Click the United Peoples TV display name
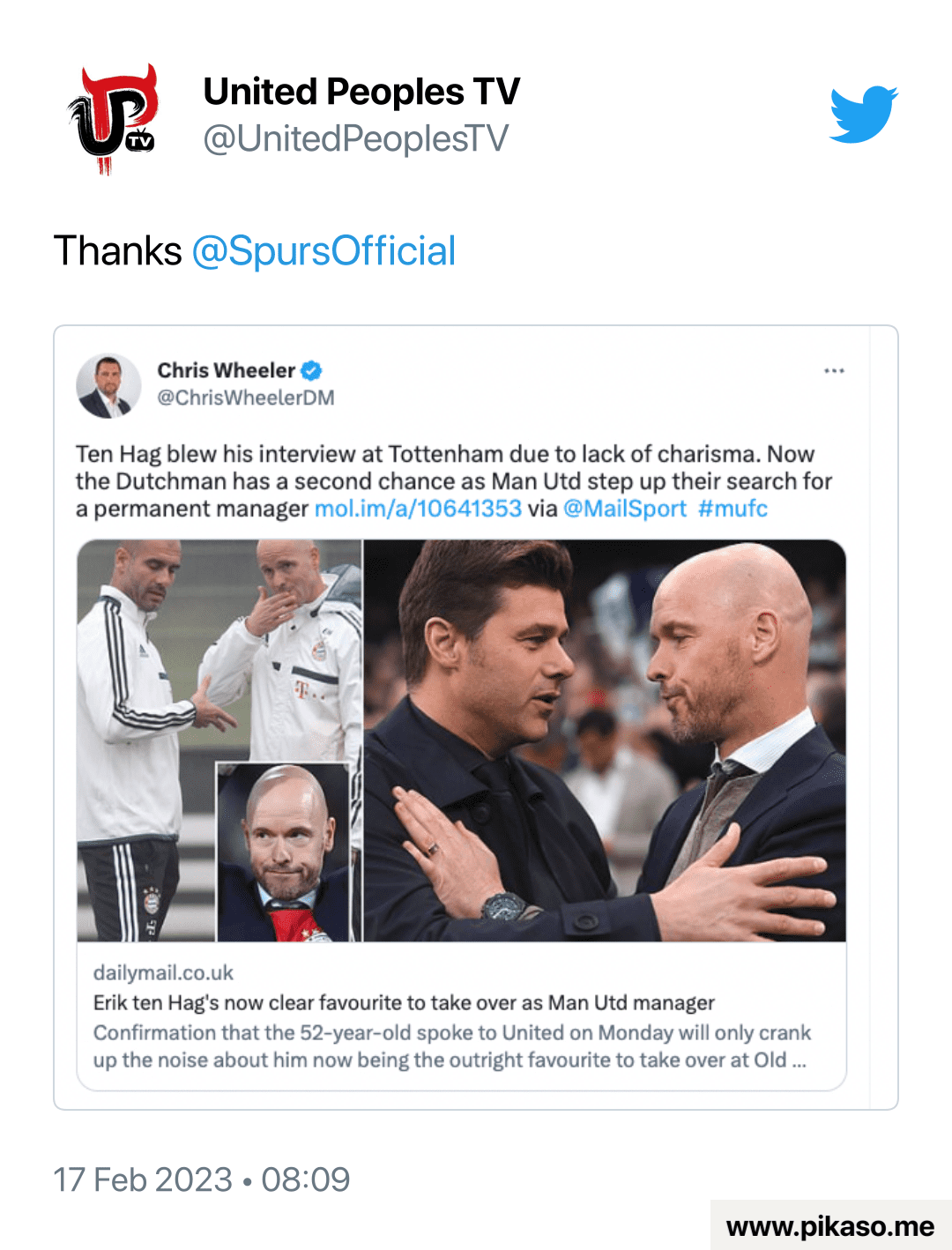952x1250 pixels. (x=361, y=92)
